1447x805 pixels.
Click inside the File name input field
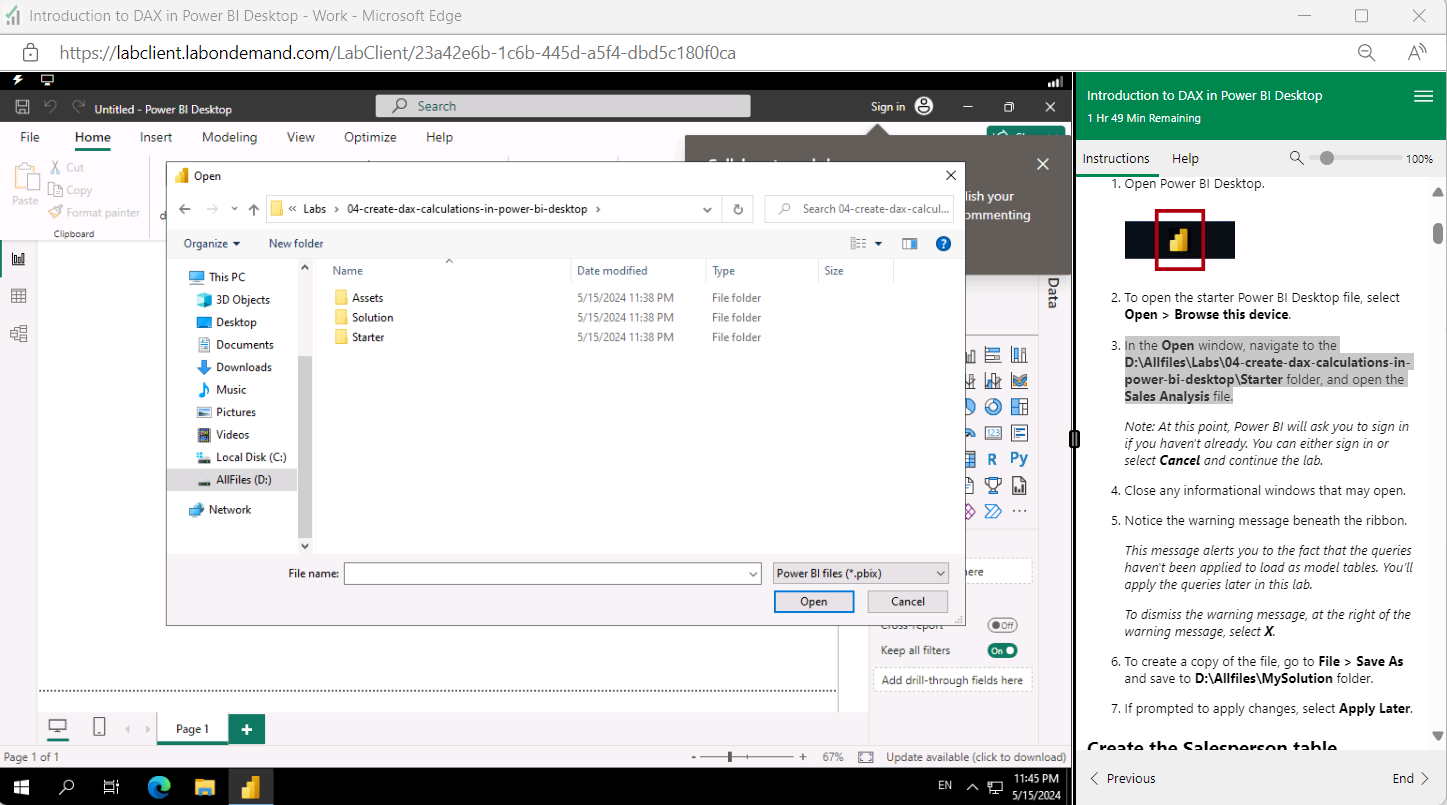(550, 572)
